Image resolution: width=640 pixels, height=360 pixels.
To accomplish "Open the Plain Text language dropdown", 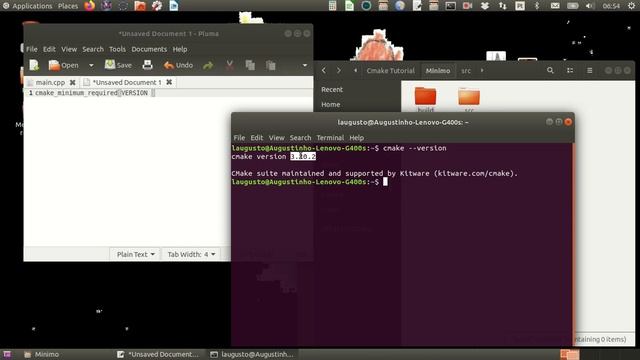I will [x=135, y=254].
